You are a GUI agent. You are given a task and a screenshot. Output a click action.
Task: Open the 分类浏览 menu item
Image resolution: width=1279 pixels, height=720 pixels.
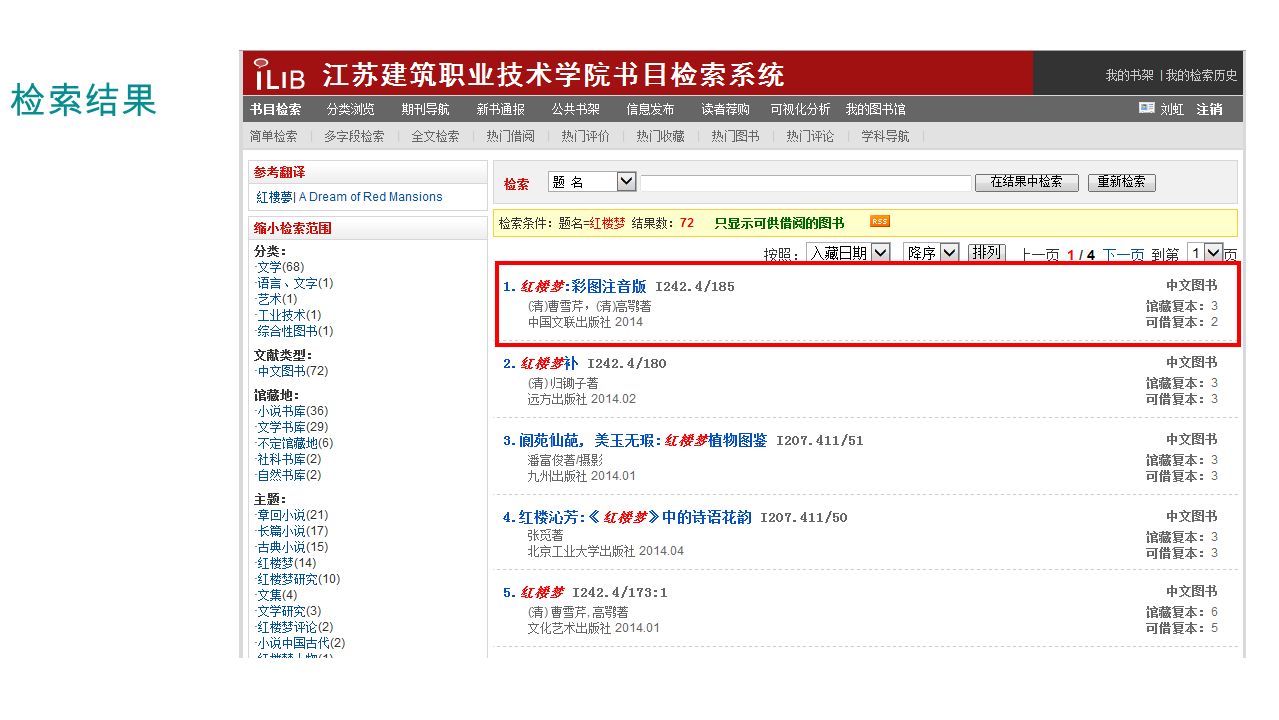click(x=351, y=109)
